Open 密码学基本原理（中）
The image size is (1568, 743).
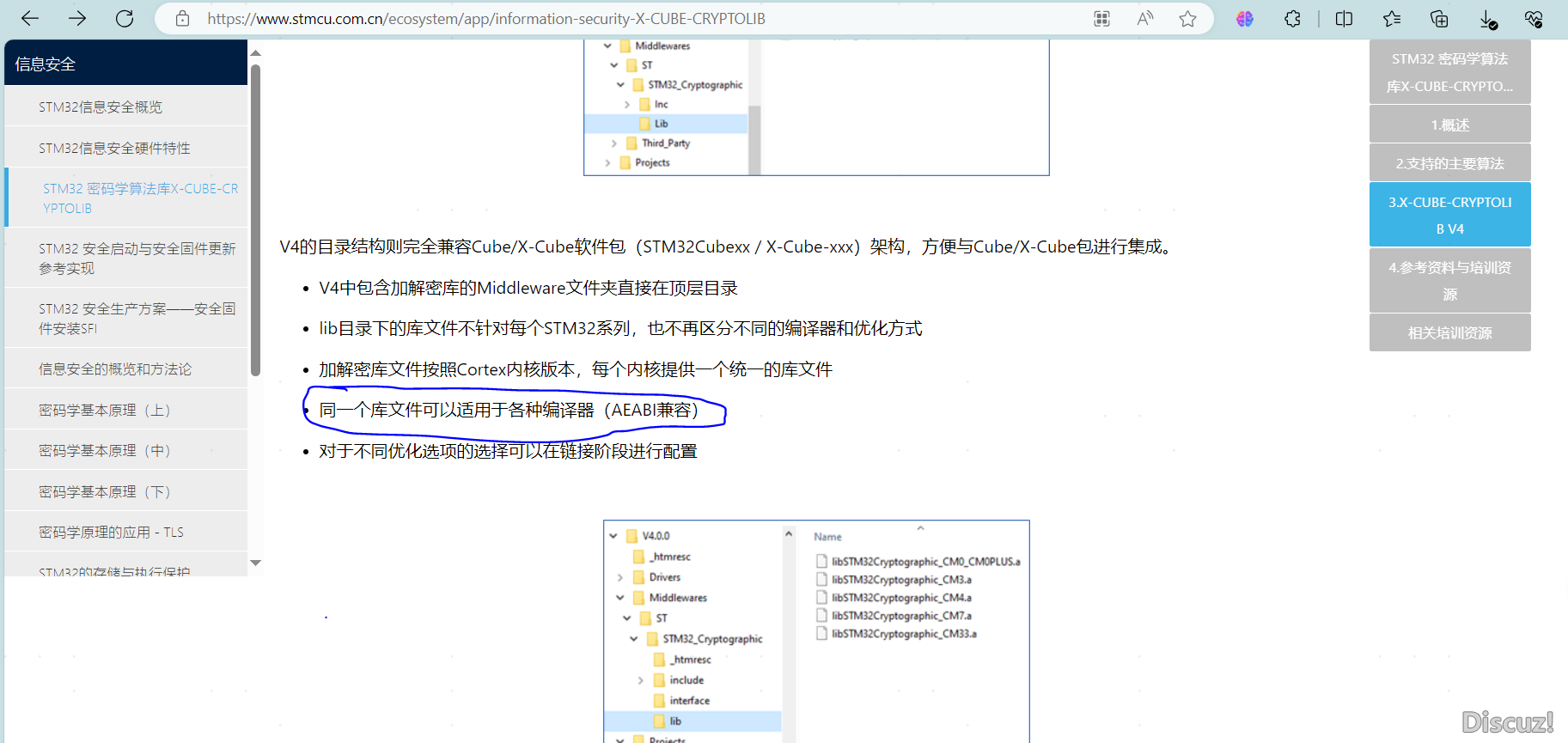click(x=126, y=450)
